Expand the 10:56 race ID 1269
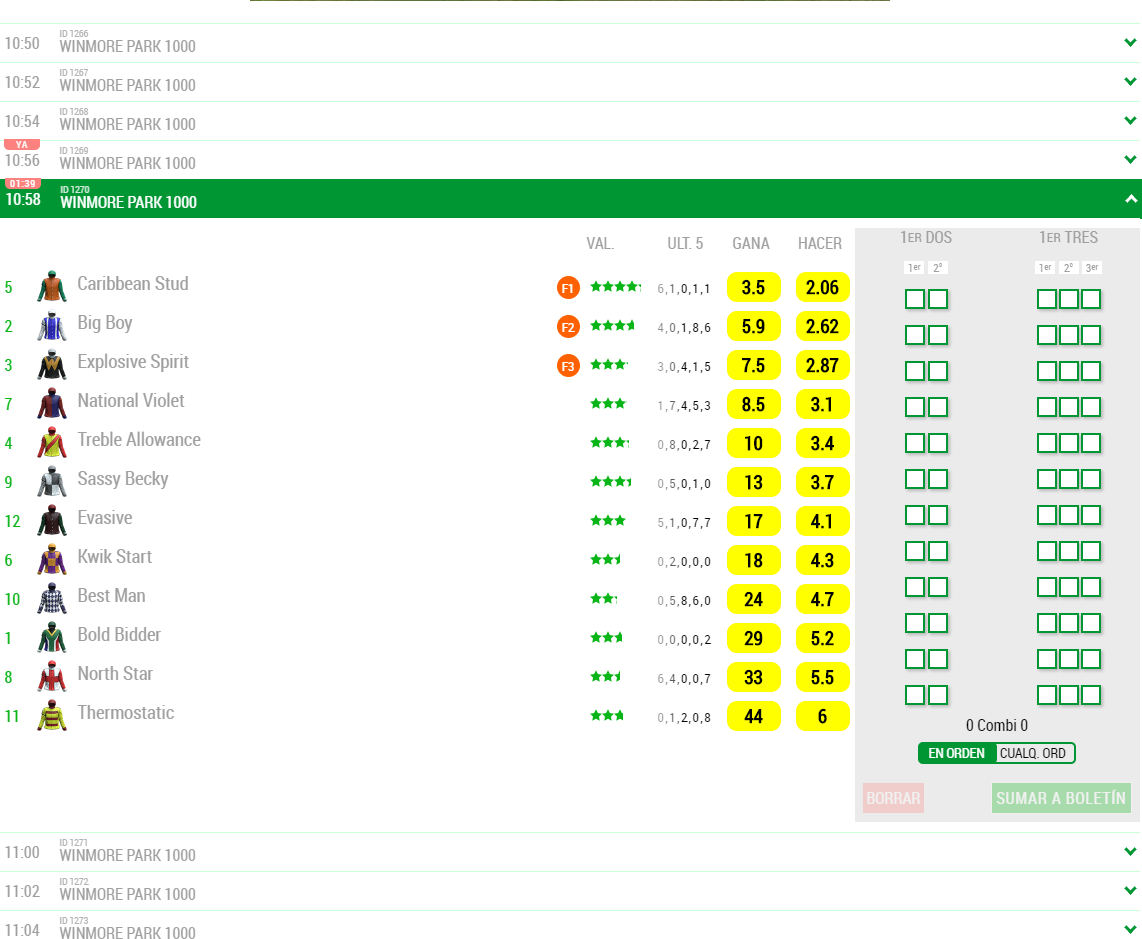 point(1130,160)
